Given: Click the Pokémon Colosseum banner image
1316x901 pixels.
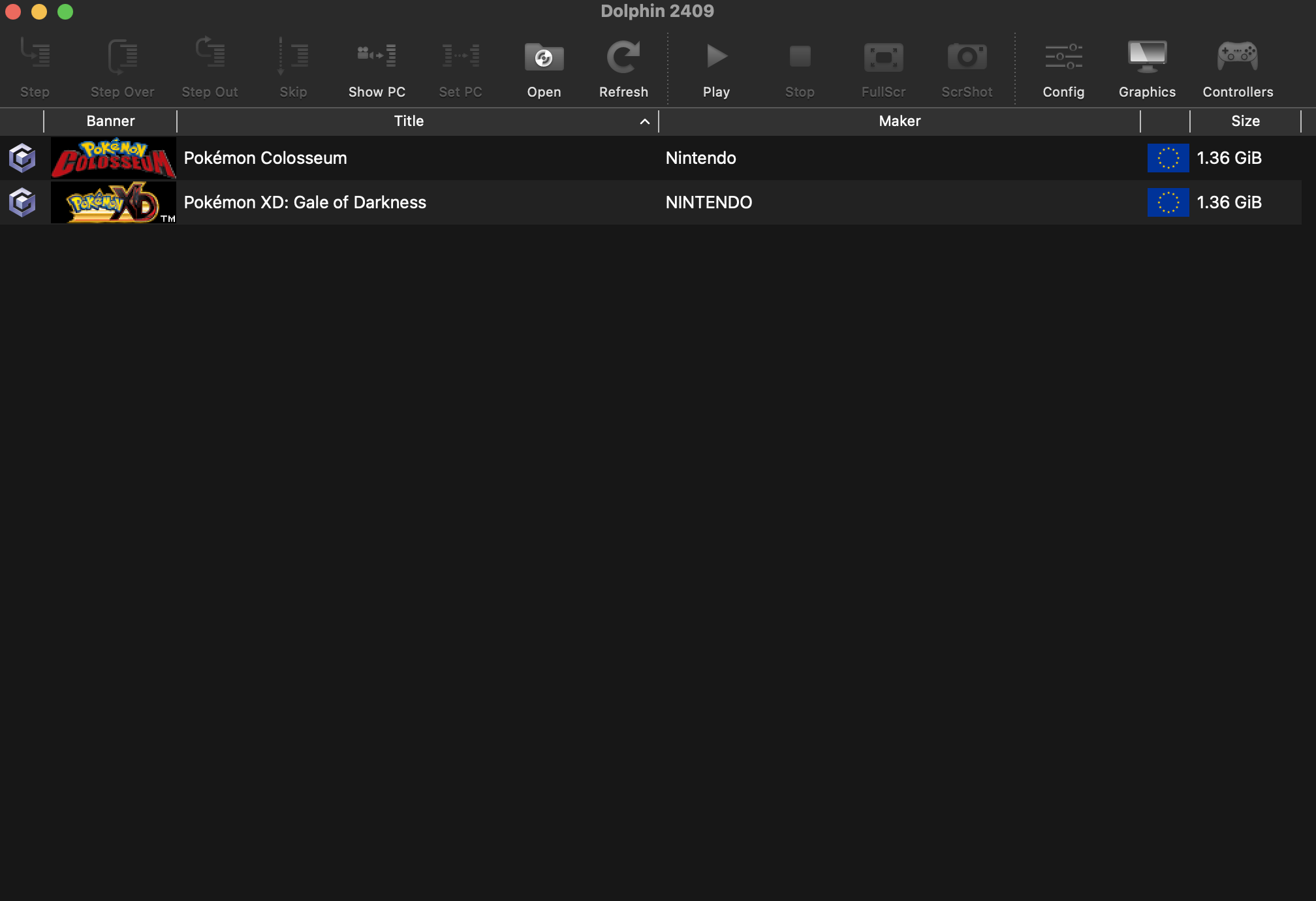Looking at the screenshot, I should pyautogui.click(x=114, y=158).
